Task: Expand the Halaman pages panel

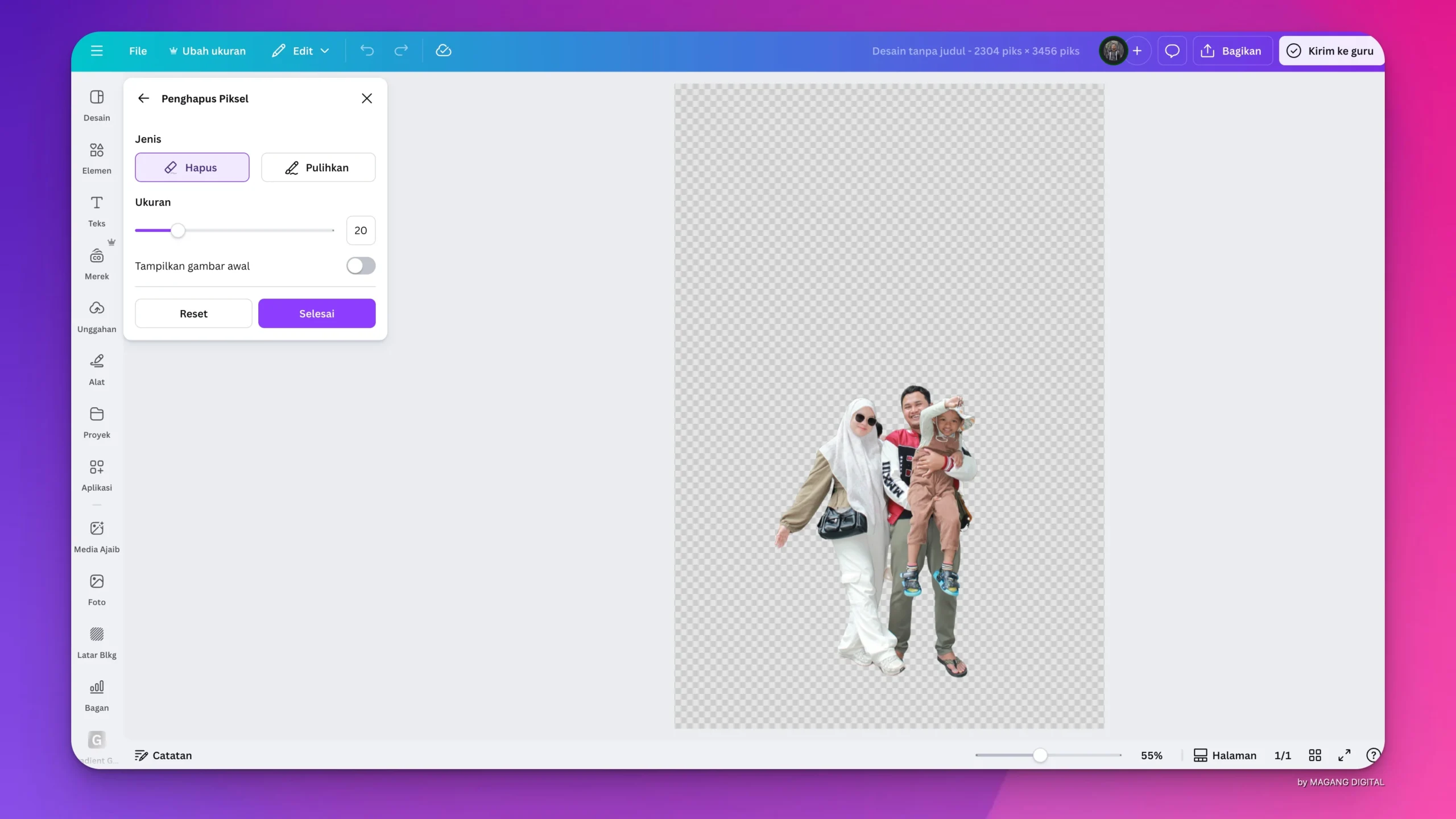Action: pyautogui.click(x=1225, y=755)
